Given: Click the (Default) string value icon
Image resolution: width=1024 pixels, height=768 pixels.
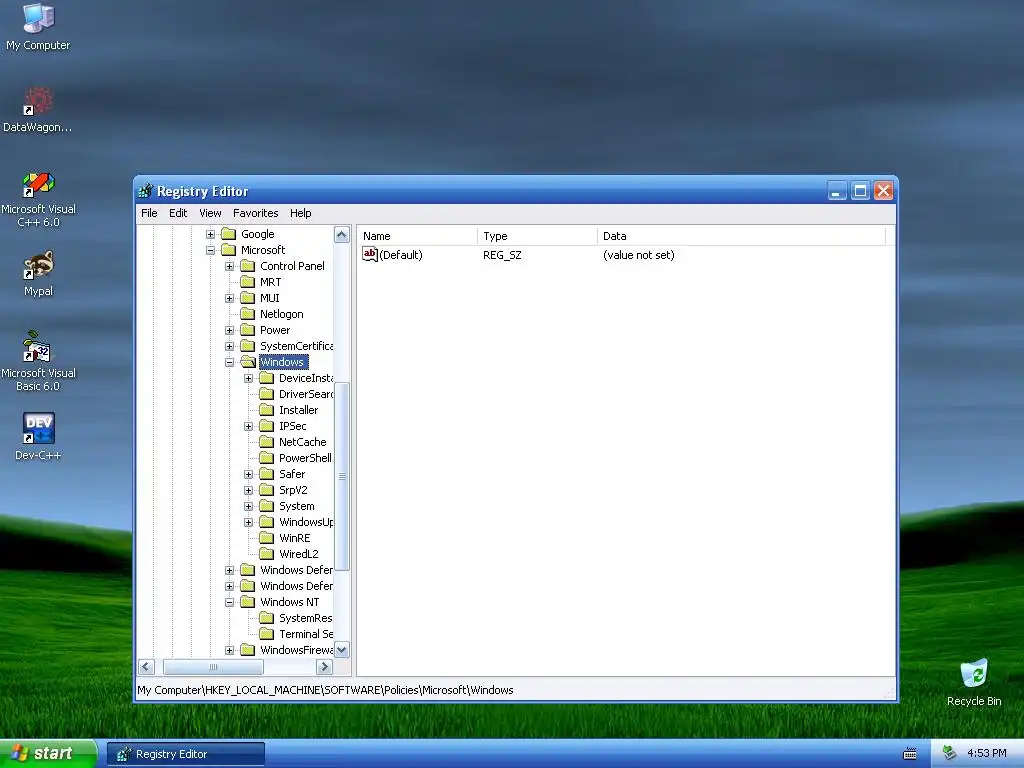Looking at the screenshot, I should click(x=370, y=255).
